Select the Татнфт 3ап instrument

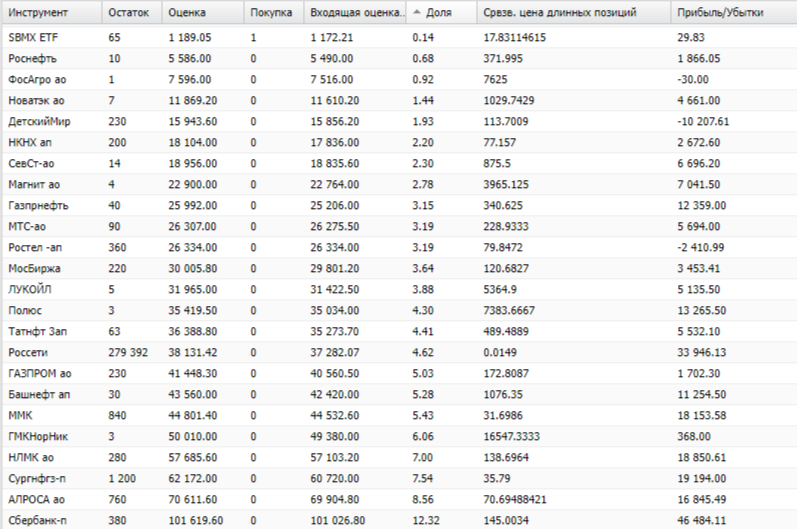pos(38,331)
